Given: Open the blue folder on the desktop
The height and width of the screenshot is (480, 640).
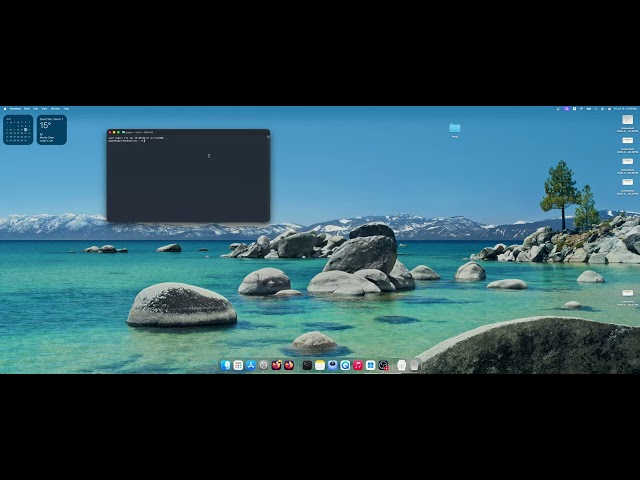Looking at the screenshot, I should pyautogui.click(x=455, y=128).
